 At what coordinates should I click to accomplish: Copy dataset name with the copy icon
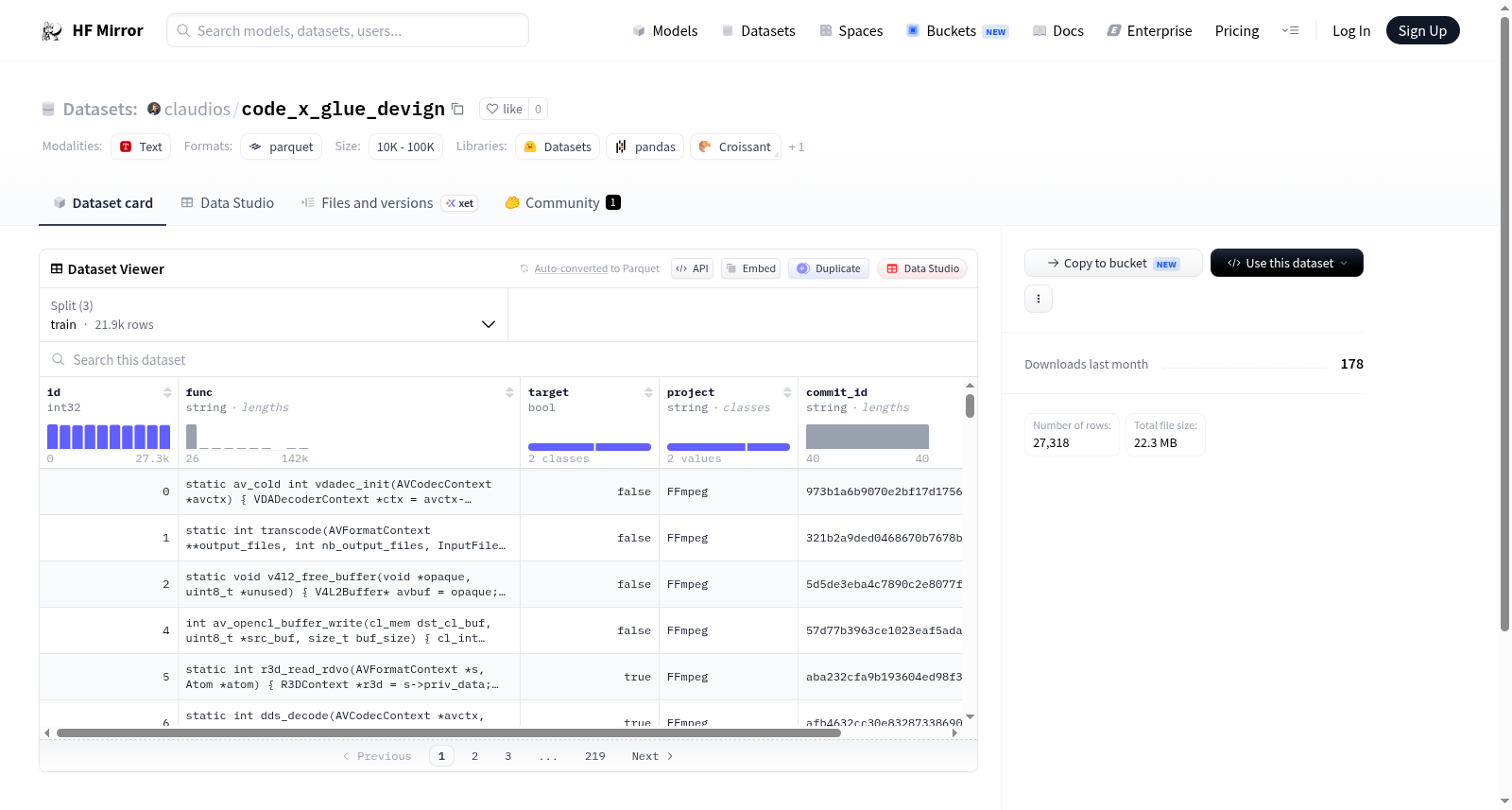tap(457, 109)
